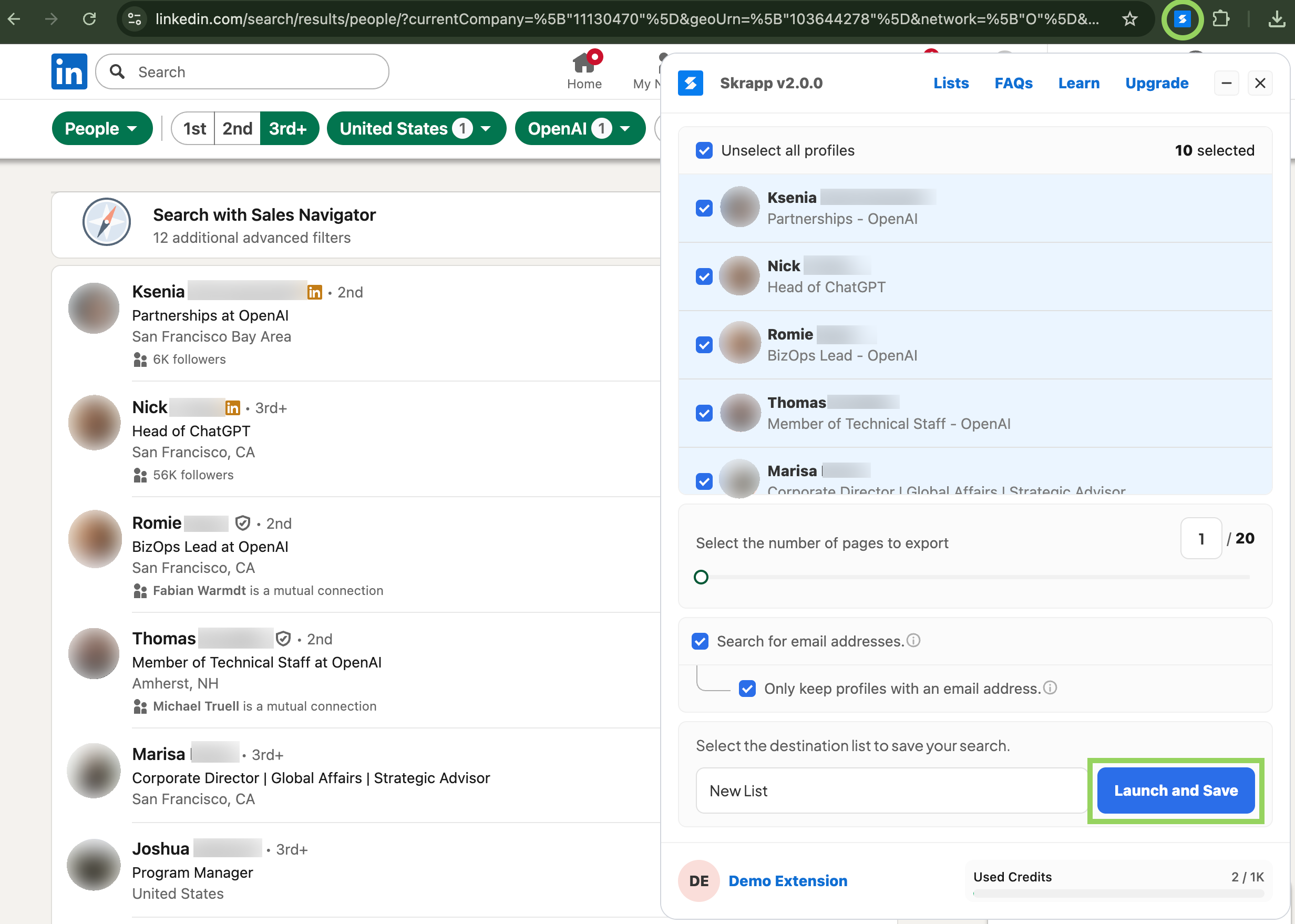Open the People filter dropdown
Image resolution: width=1295 pixels, height=924 pixels.
coord(102,128)
